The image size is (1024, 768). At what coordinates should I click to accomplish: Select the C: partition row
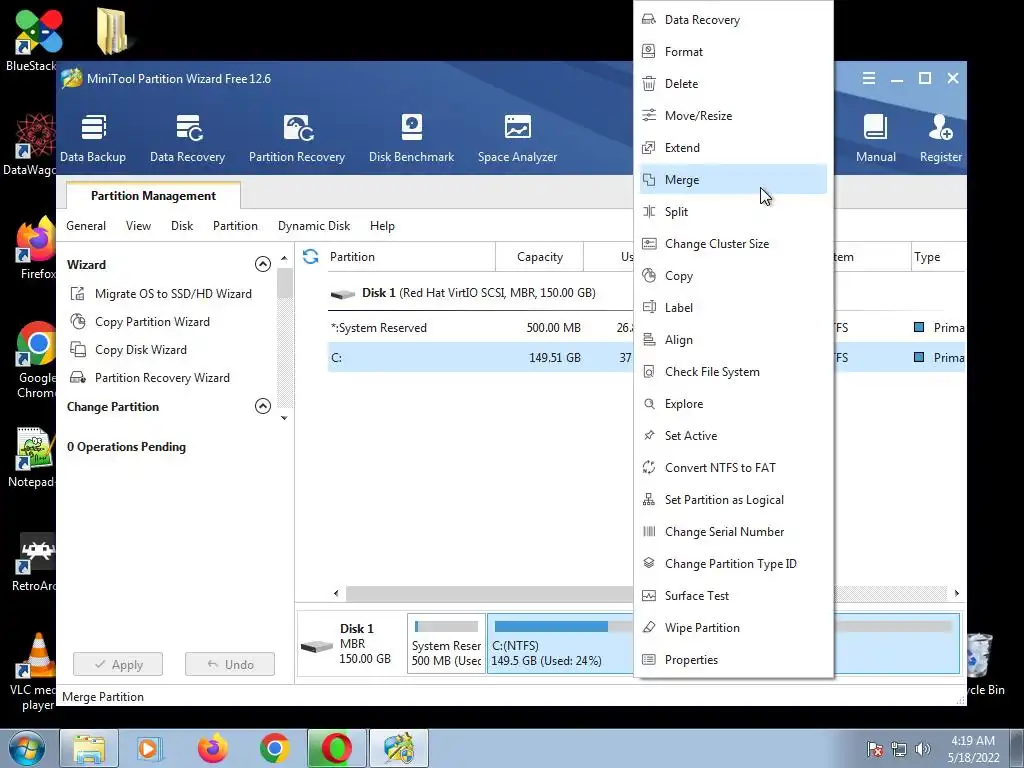tap(481, 357)
